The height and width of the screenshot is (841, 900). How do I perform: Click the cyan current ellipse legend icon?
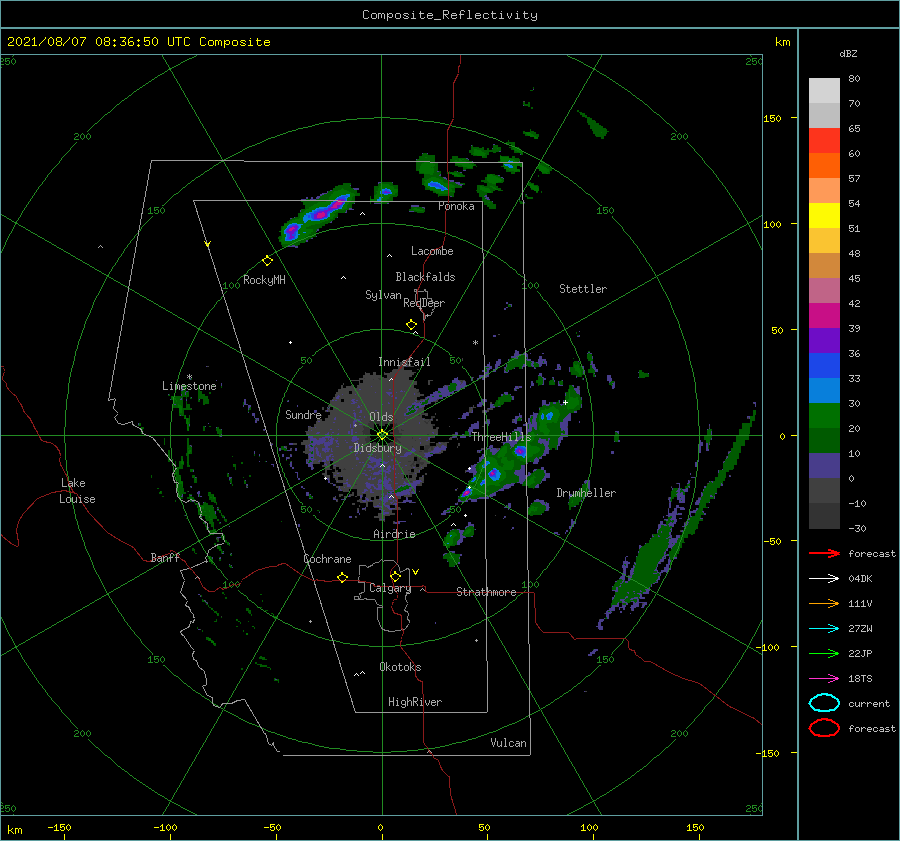click(x=824, y=703)
